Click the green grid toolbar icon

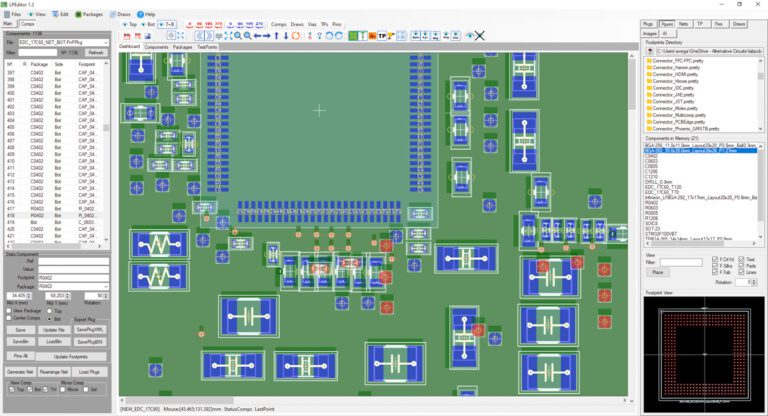[x=353, y=36]
